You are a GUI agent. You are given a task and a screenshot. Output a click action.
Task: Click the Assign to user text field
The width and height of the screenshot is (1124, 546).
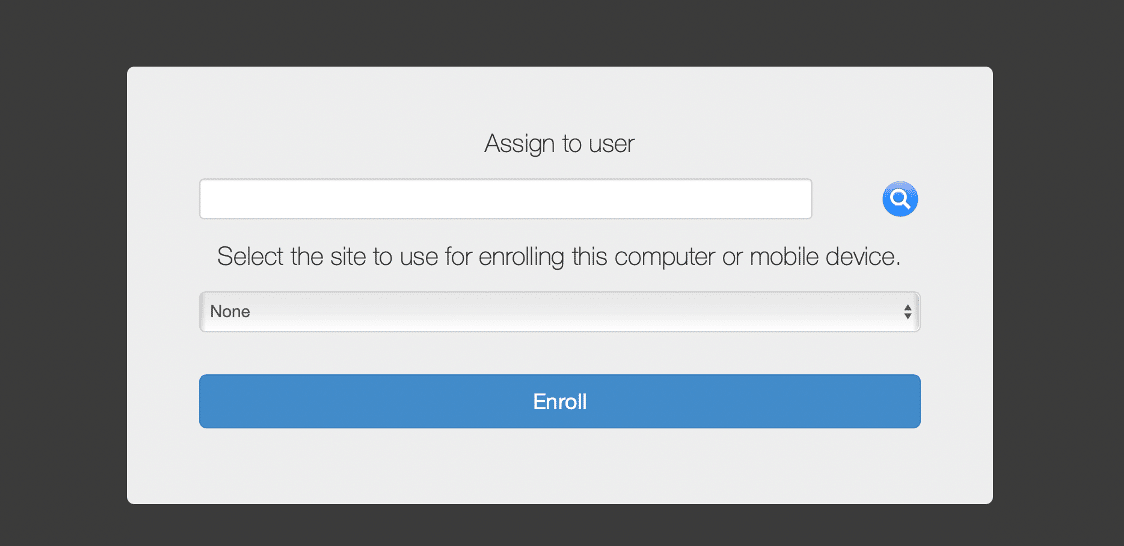(505, 199)
